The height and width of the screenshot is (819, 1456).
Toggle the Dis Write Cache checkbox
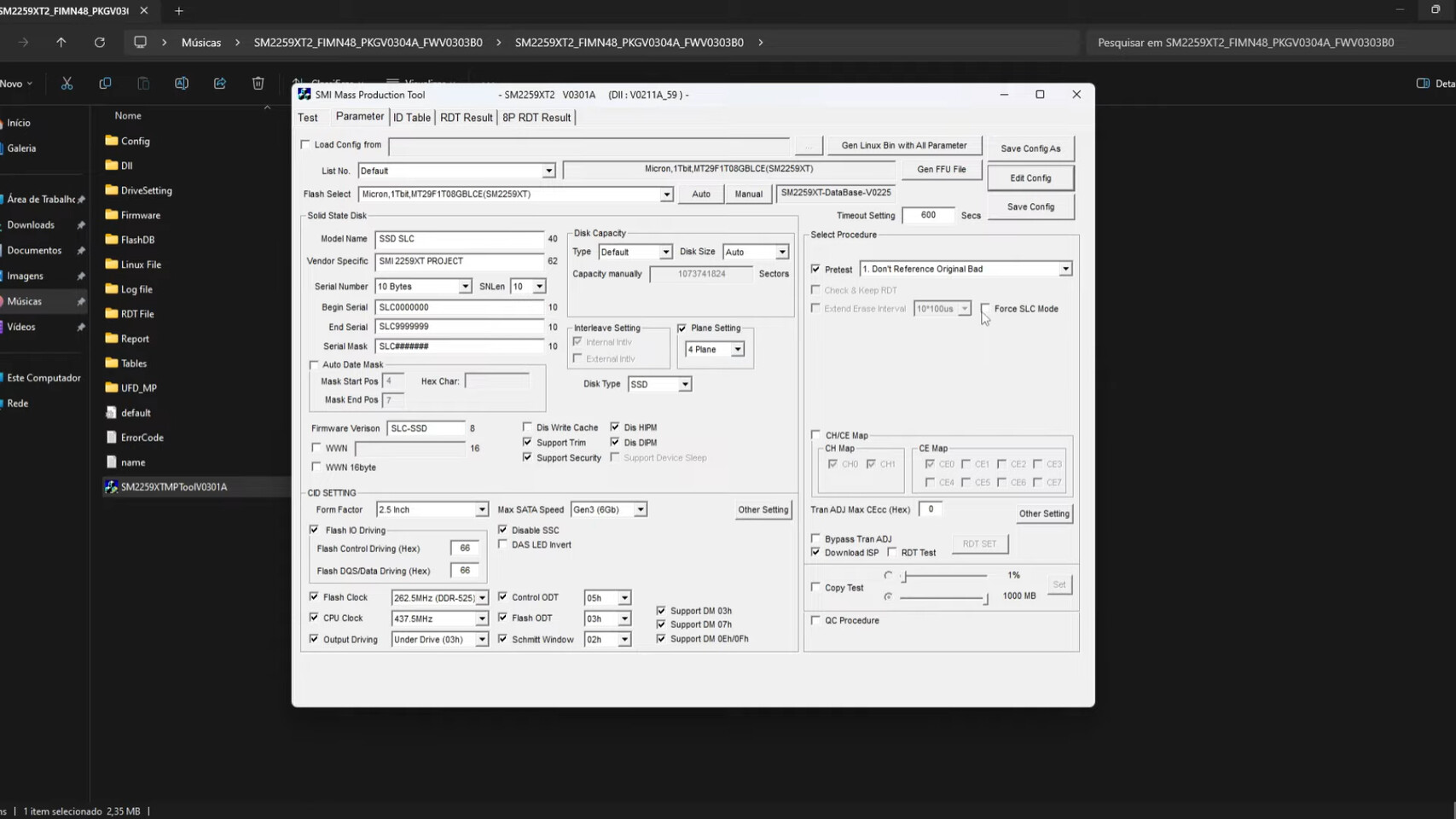coord(527,427)
